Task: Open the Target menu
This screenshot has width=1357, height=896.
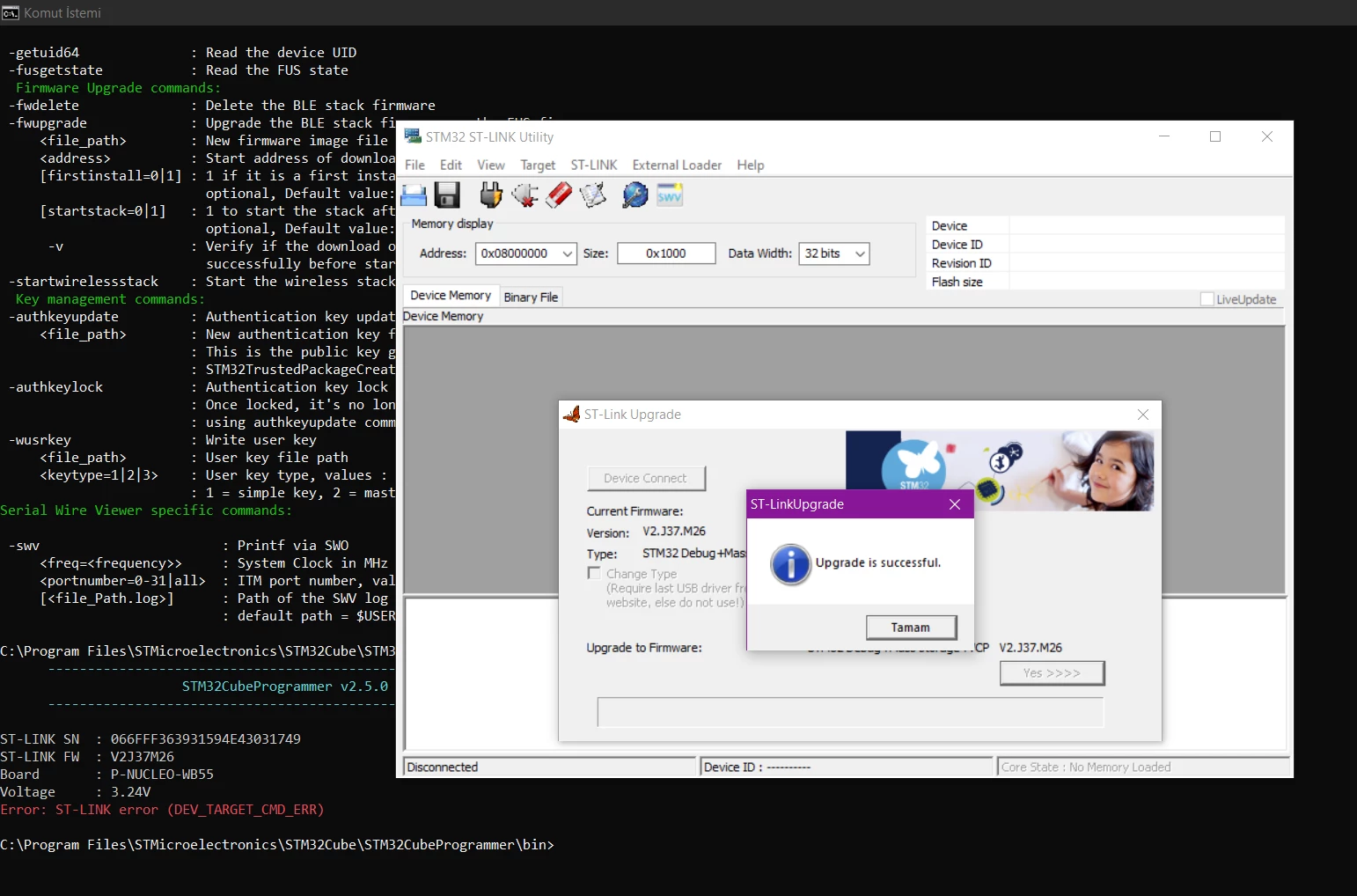Action: coord(538,165)
